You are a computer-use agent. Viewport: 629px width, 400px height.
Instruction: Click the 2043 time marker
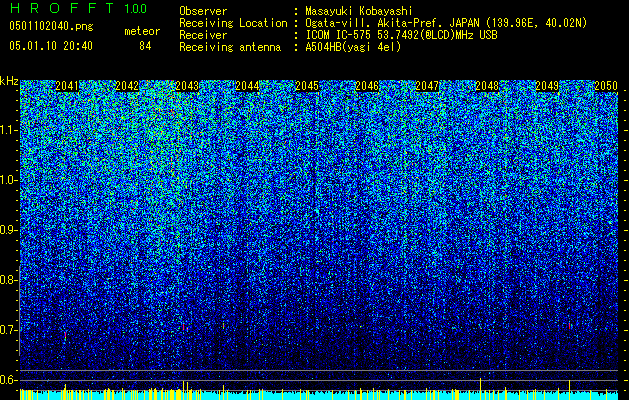coord(187,86)
